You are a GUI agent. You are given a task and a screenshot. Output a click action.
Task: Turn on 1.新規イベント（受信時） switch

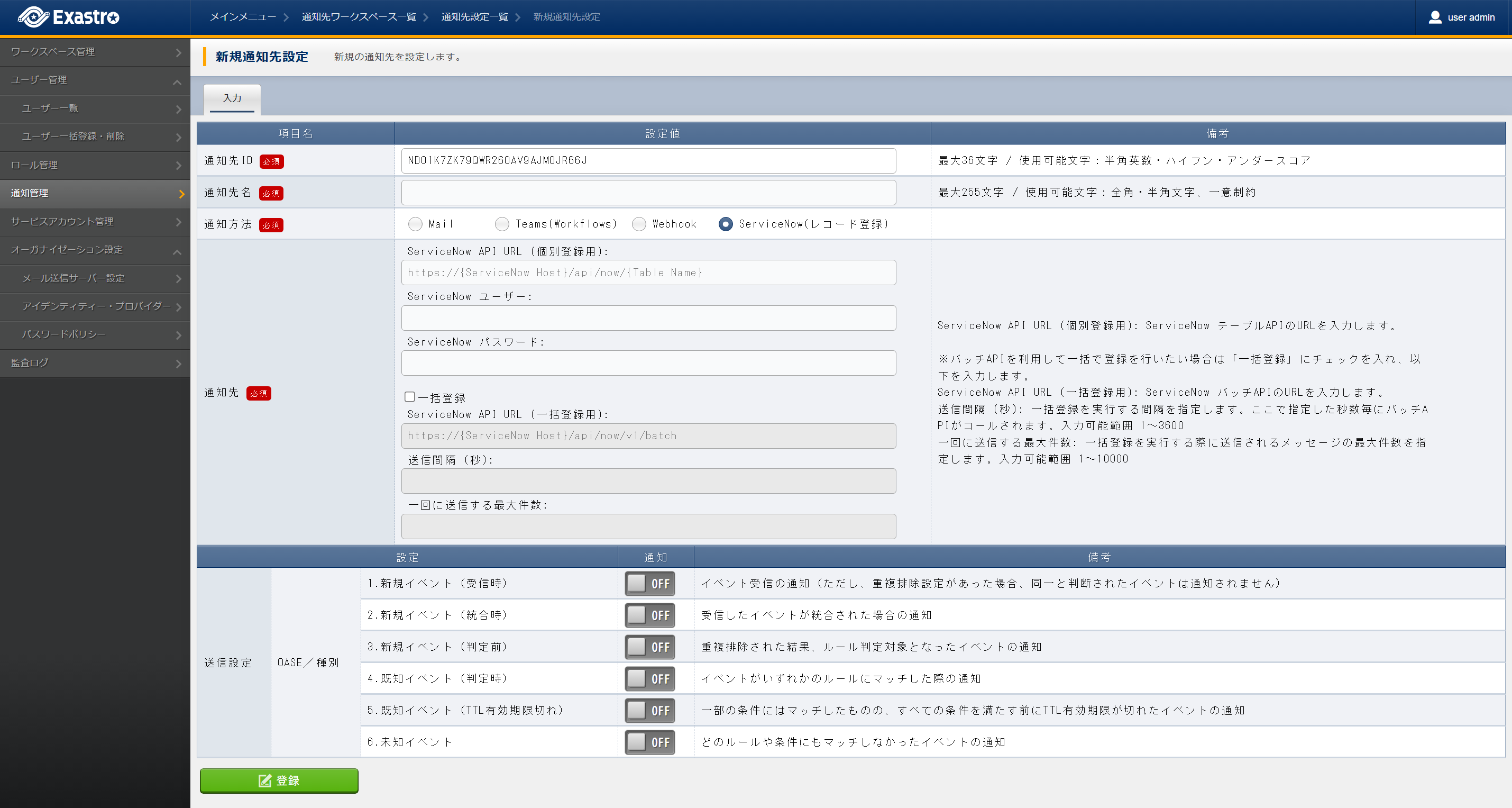coord(649,583)
